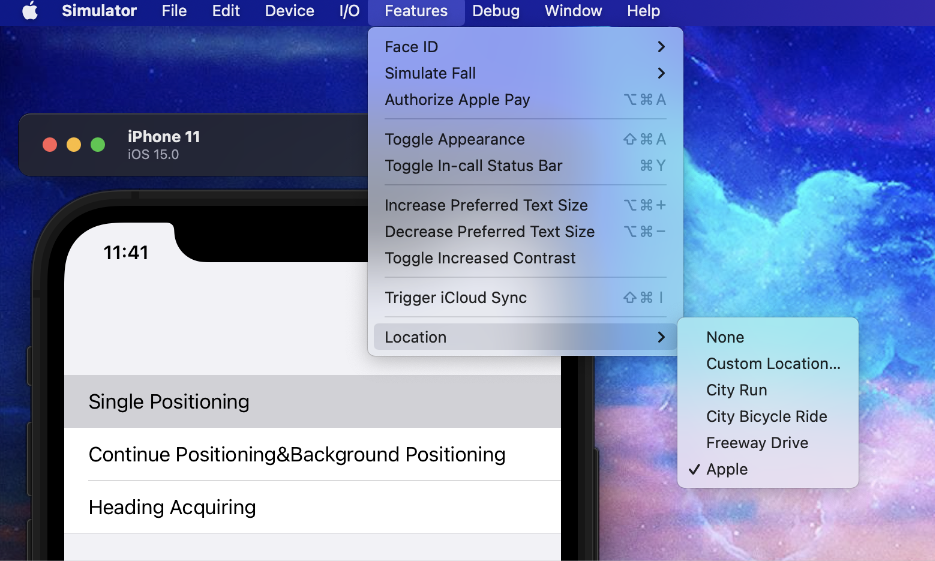Select the checked Apple location
The image size is (935, 561).
pyautogui.click(x=768, y=469)
